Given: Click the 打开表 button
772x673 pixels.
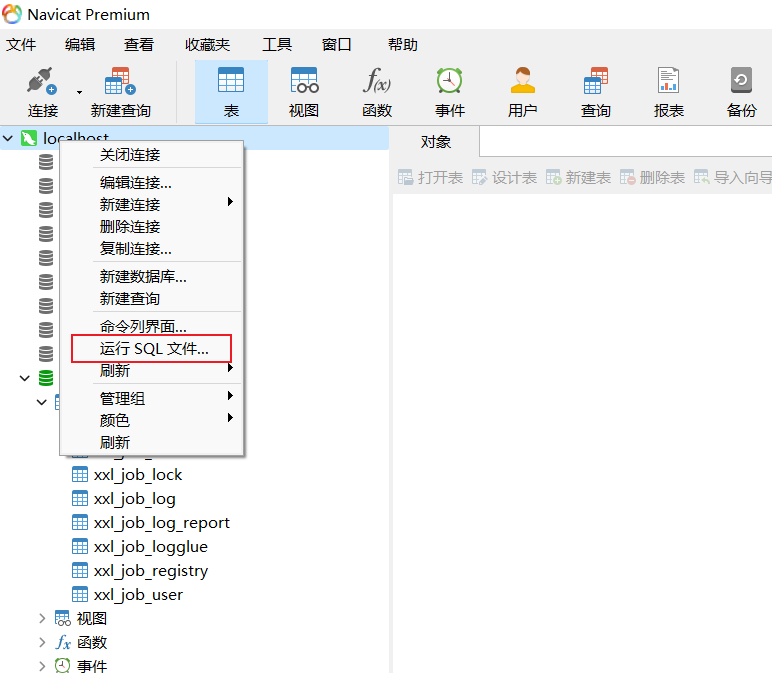Looking at the screenshot, I should point(430,177).
